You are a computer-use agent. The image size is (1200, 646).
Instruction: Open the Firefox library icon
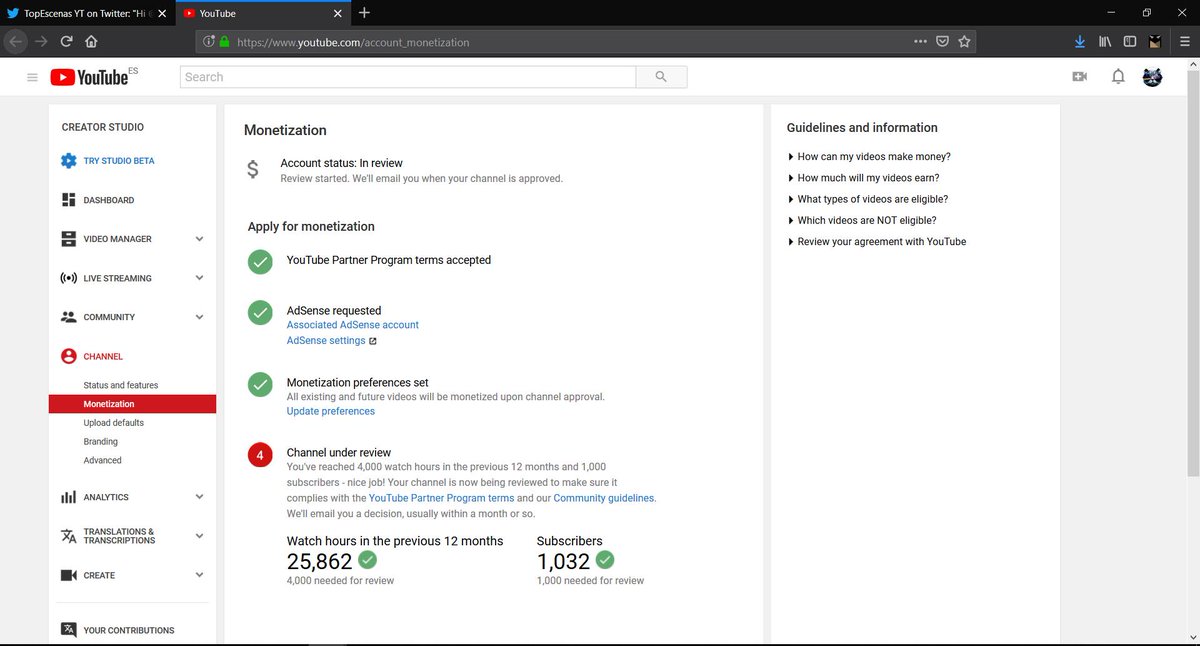(x=1105, y=42)
